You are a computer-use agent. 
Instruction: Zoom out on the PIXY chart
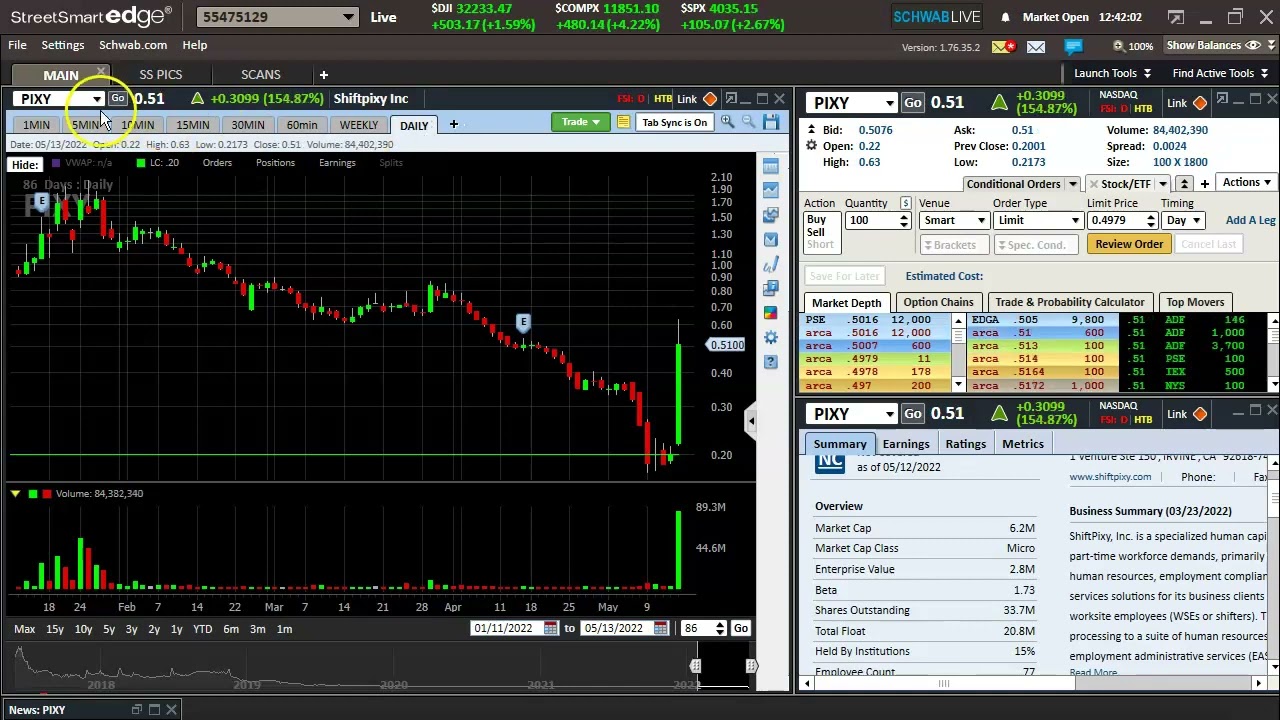point(748,122)
